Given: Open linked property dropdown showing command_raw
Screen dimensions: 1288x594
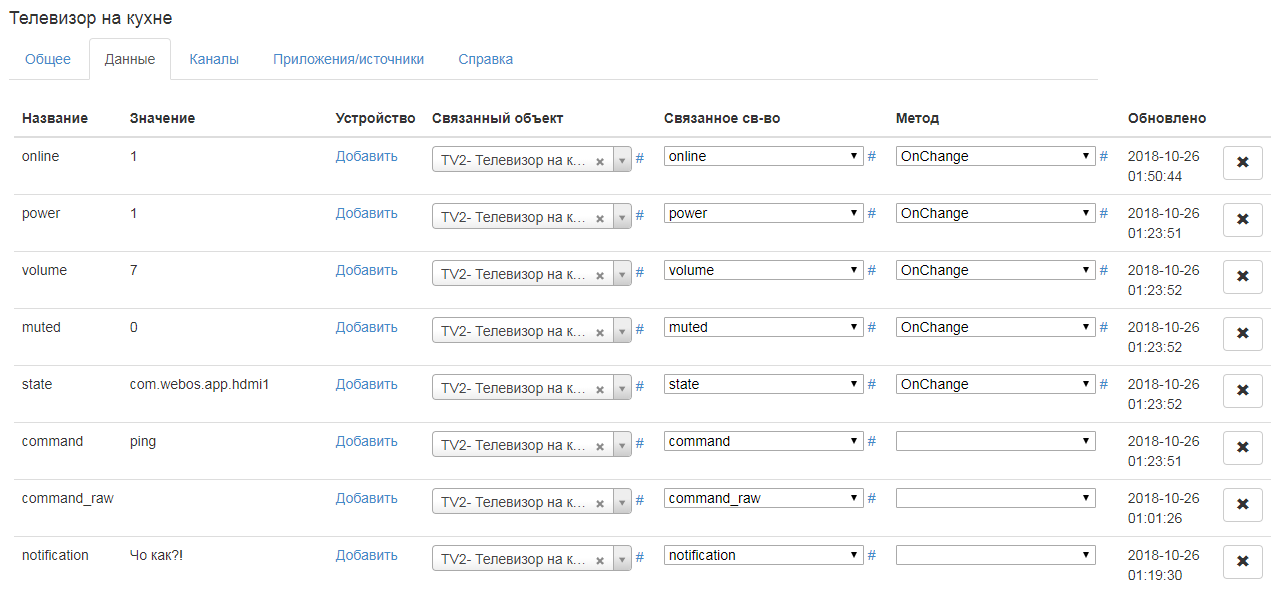Looking at the screenshot, I should click(763, 498).
